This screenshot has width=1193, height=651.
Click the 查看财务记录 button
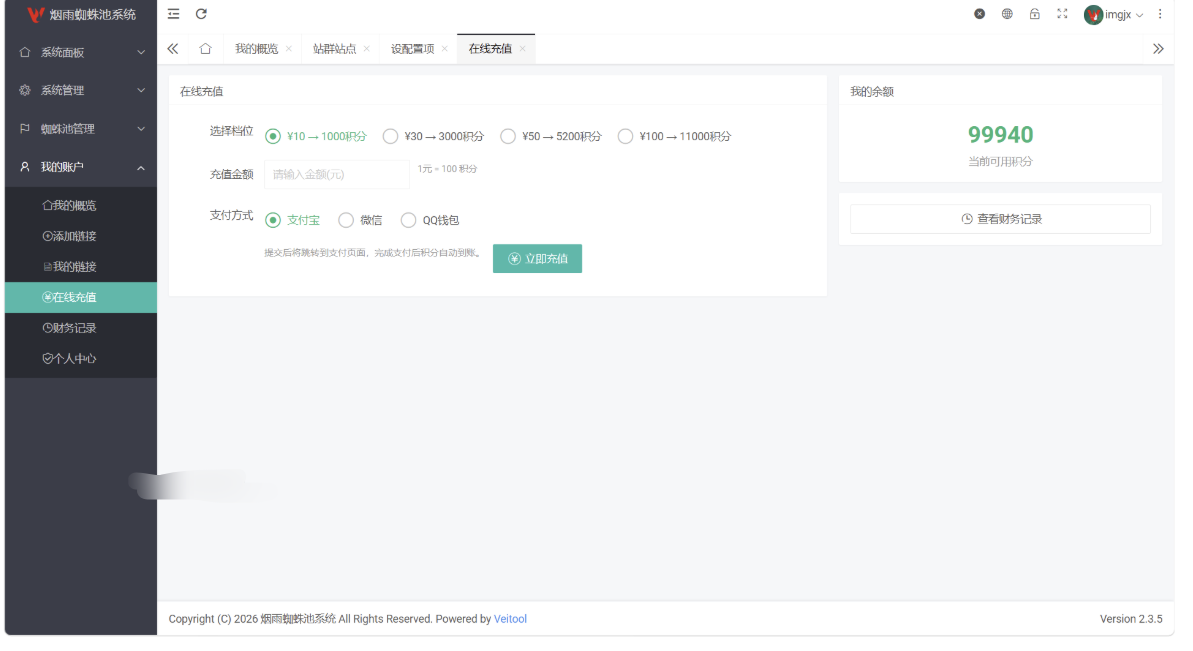tap(1001, 219)
